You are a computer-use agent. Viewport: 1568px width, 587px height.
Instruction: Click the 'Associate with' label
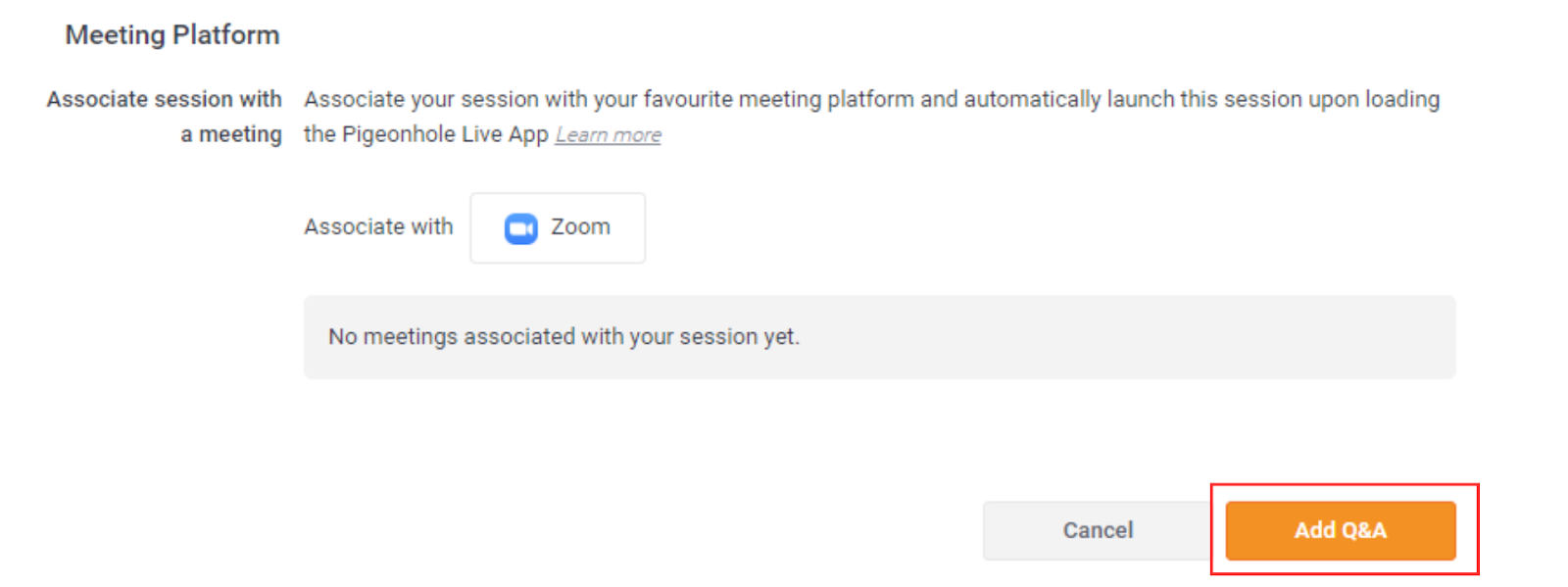click(x=378, y=227)
